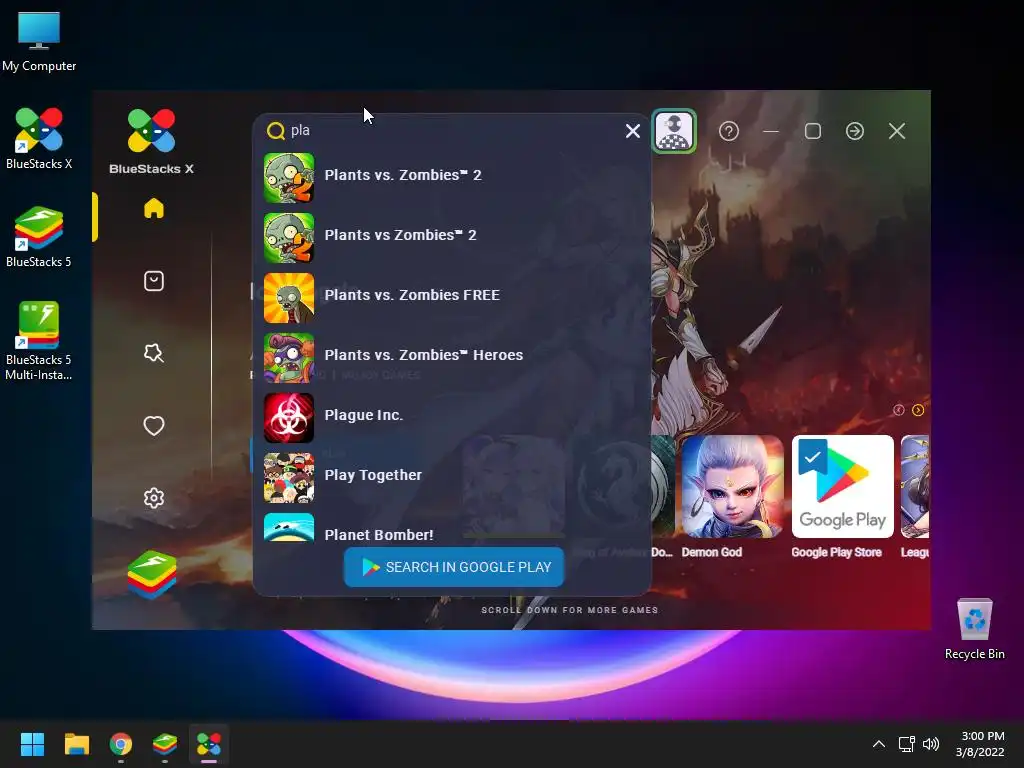Image resolution: width=1024 pixels, height=768 pixels.
Task: Maximize the BlueStacks X window
Action: [813, 131]
